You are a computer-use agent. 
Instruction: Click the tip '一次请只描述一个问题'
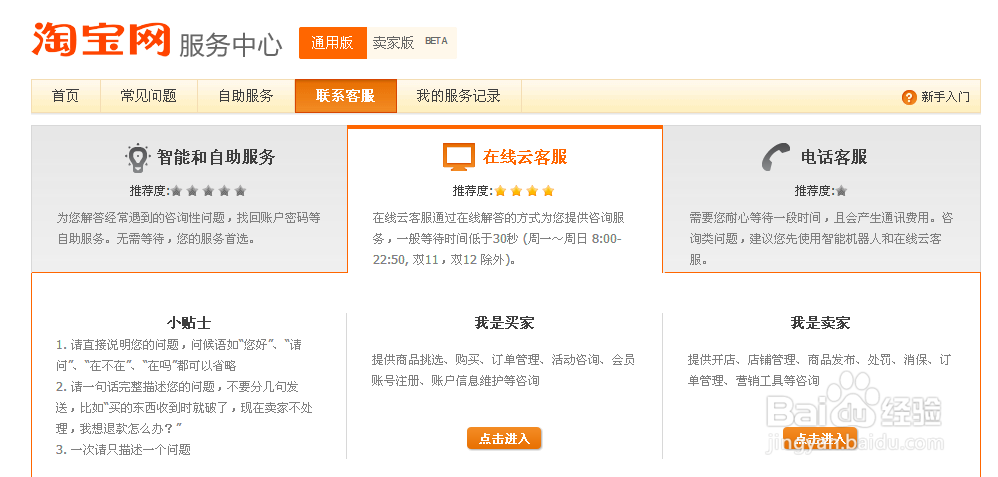(x=130, y=450)
